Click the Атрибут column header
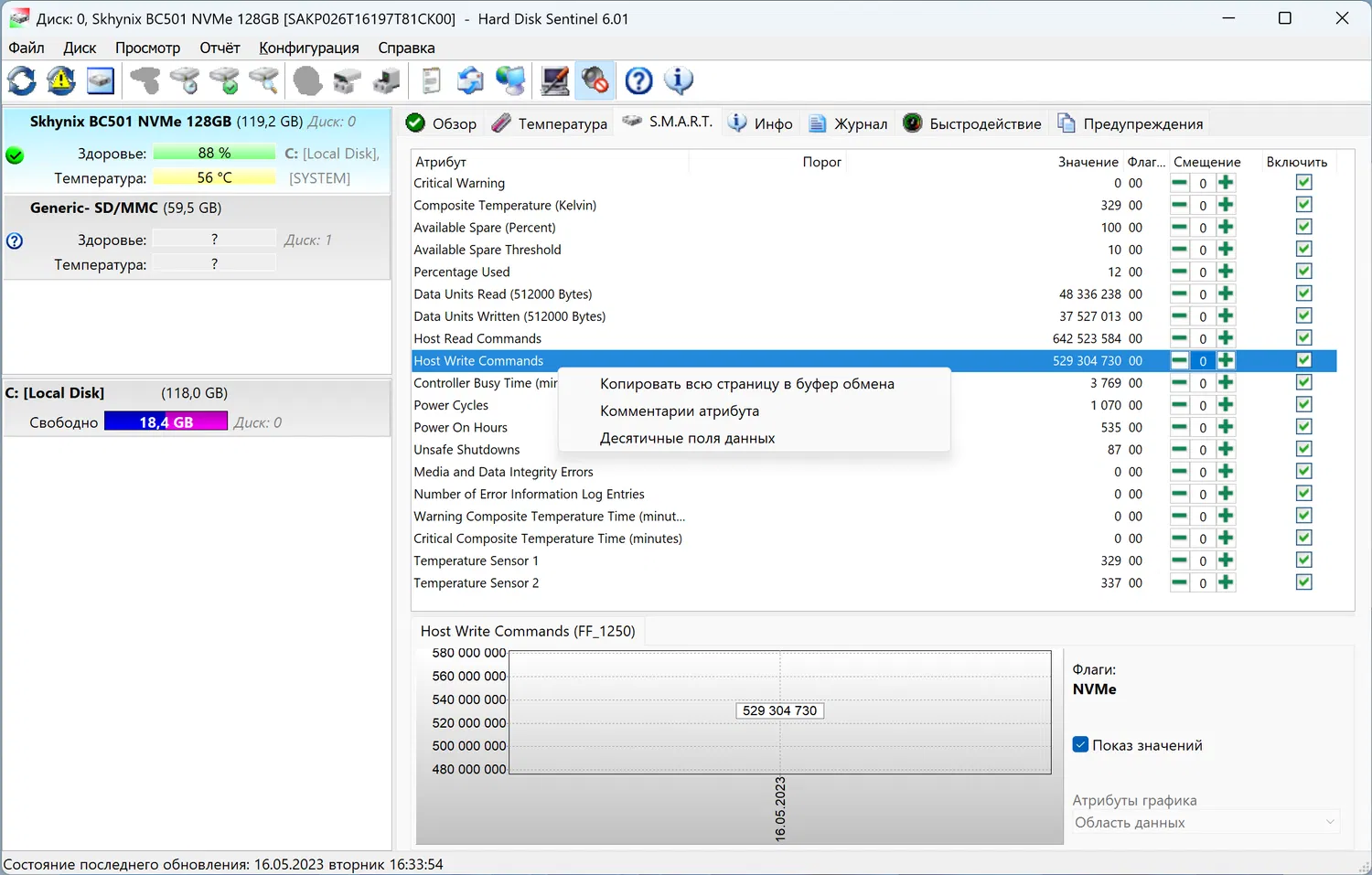 pos(550,162)
